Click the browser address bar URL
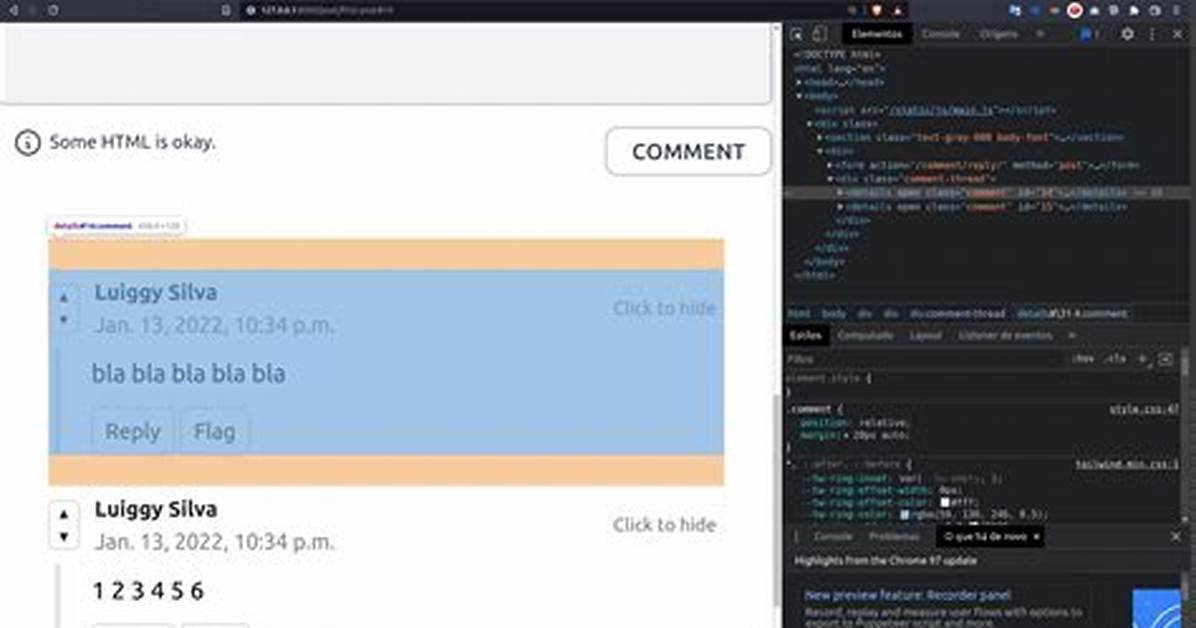This screenshot has width=1196, height=628. 327,11
